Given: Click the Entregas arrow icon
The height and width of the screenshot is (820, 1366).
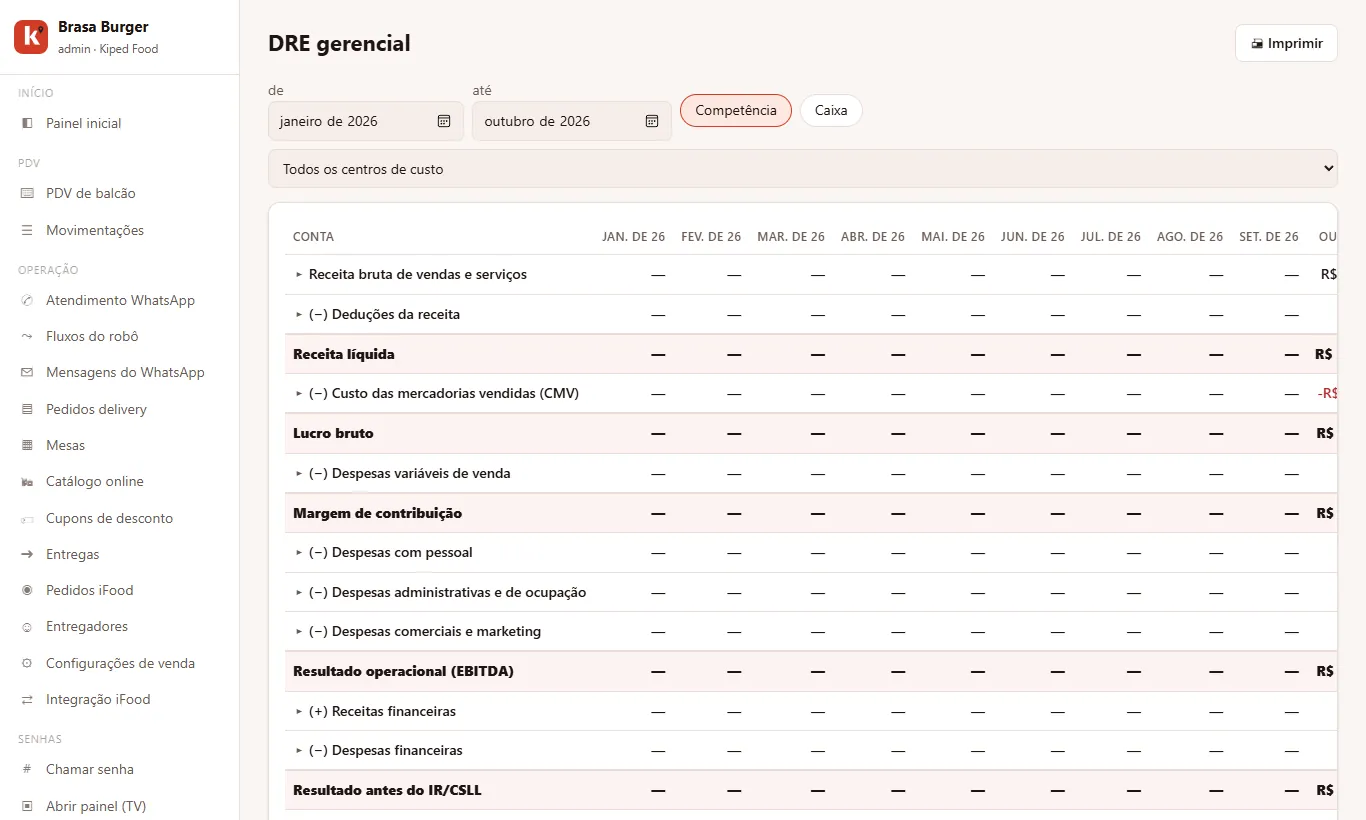Looking at the screenshot, I should pos(27,554).
